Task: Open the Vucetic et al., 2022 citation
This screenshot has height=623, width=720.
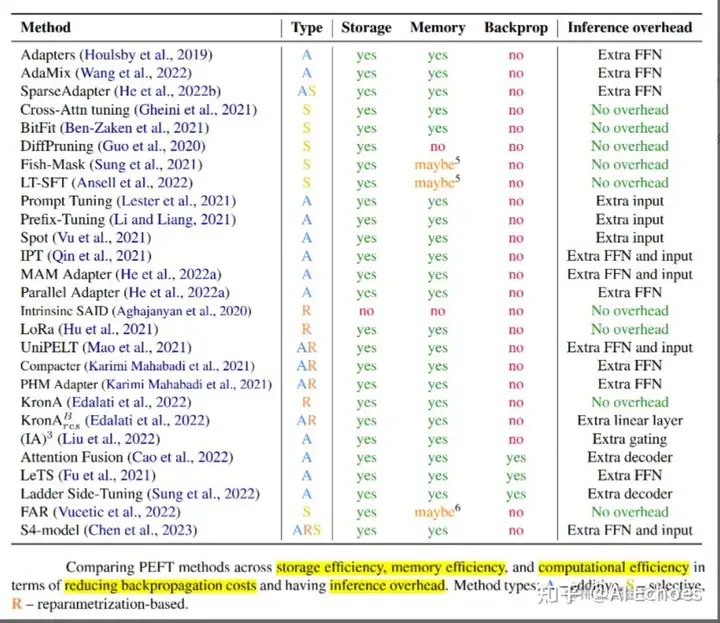Action: click(x=117, y=512)
